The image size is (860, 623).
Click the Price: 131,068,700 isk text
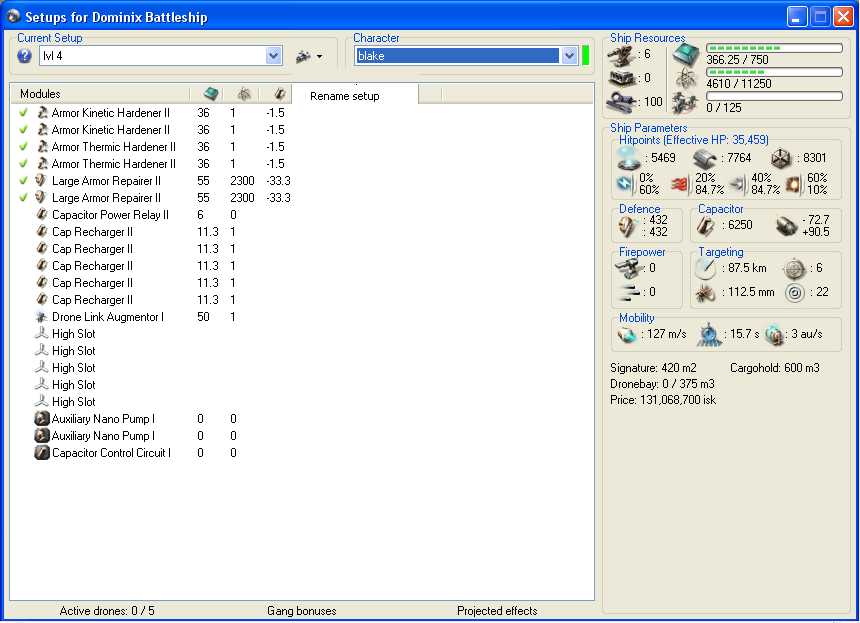pyautogui.click(x=663, y=400)
